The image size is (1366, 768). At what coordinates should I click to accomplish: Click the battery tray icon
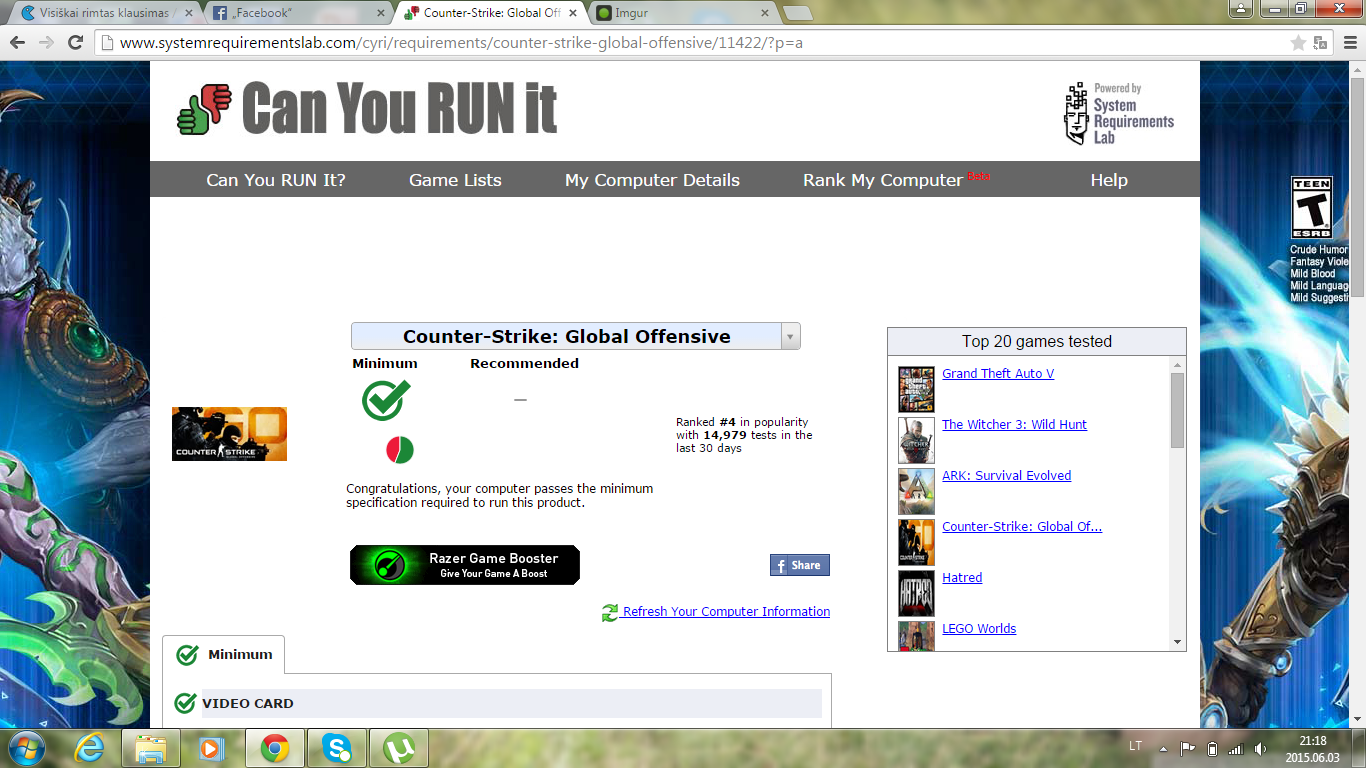1212,748
